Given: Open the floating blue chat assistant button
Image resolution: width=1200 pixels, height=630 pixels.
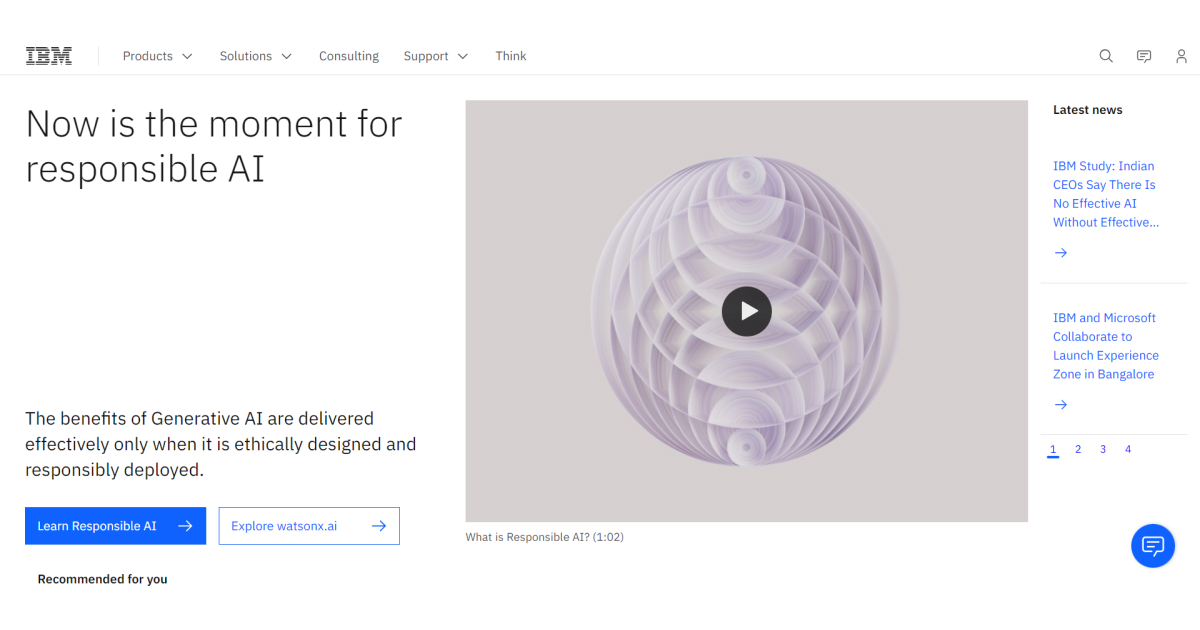Looking at the screenshot, I should click(x=1153, y=546).
